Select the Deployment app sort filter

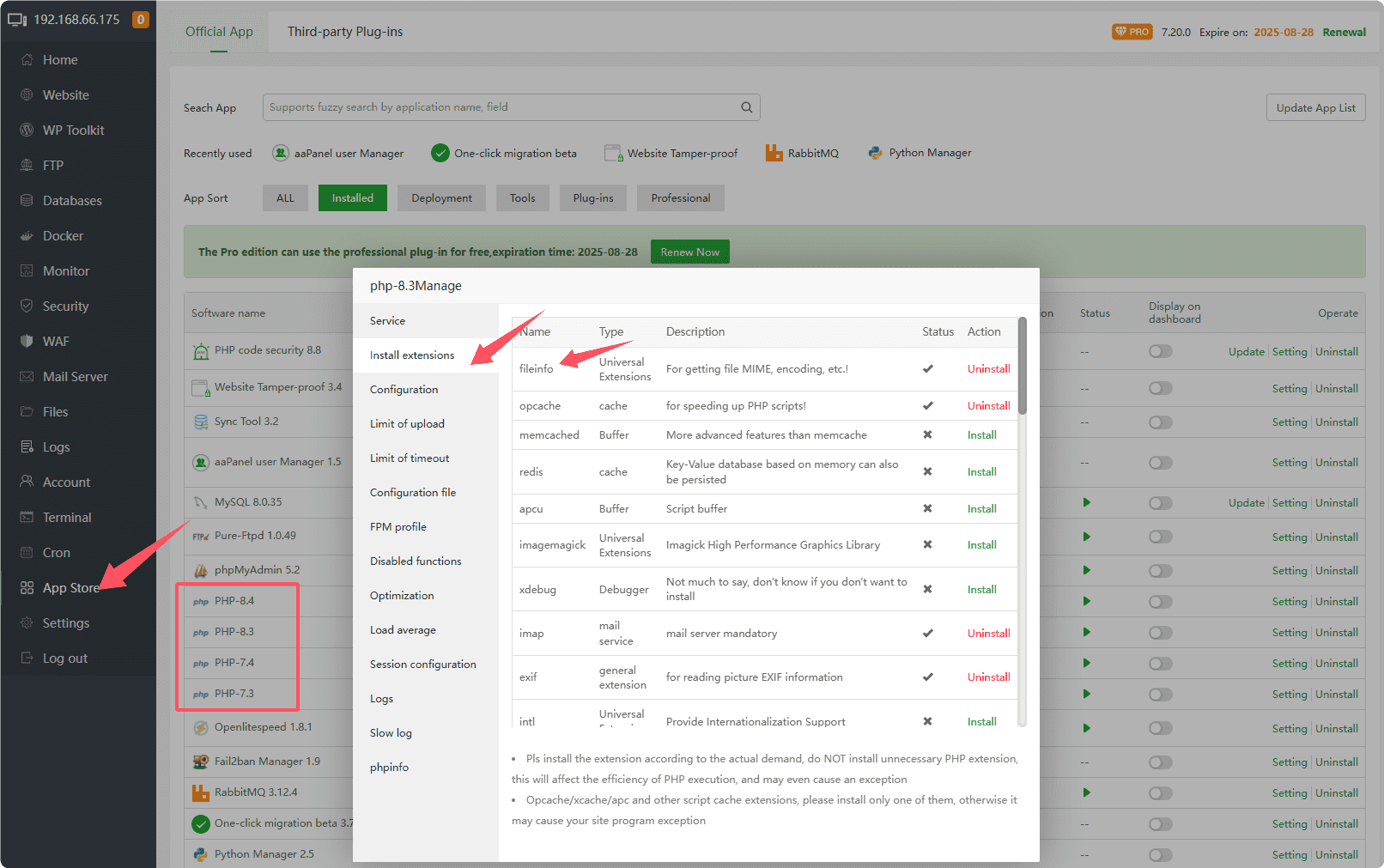click(x=441, y=198)
